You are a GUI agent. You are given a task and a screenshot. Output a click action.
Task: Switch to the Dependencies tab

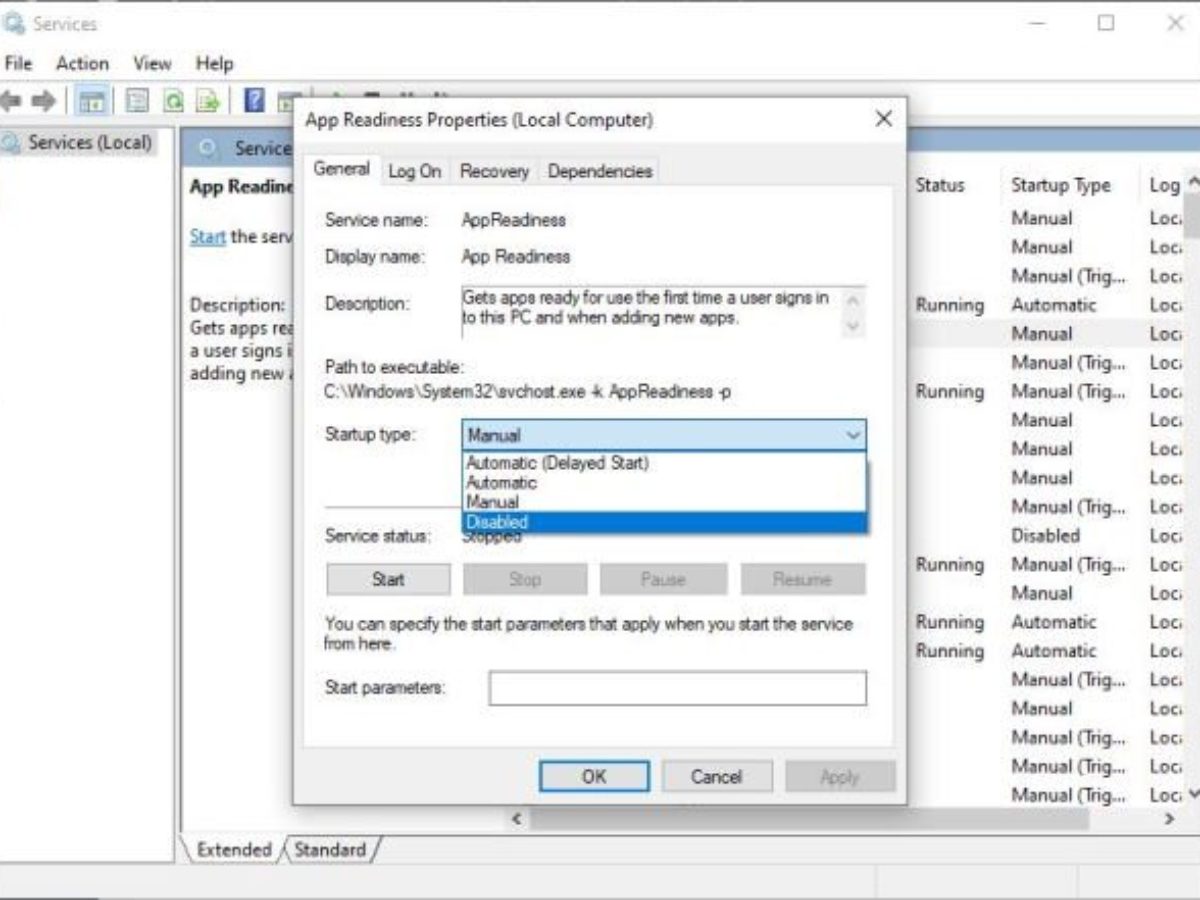click(x=600, y=171)
